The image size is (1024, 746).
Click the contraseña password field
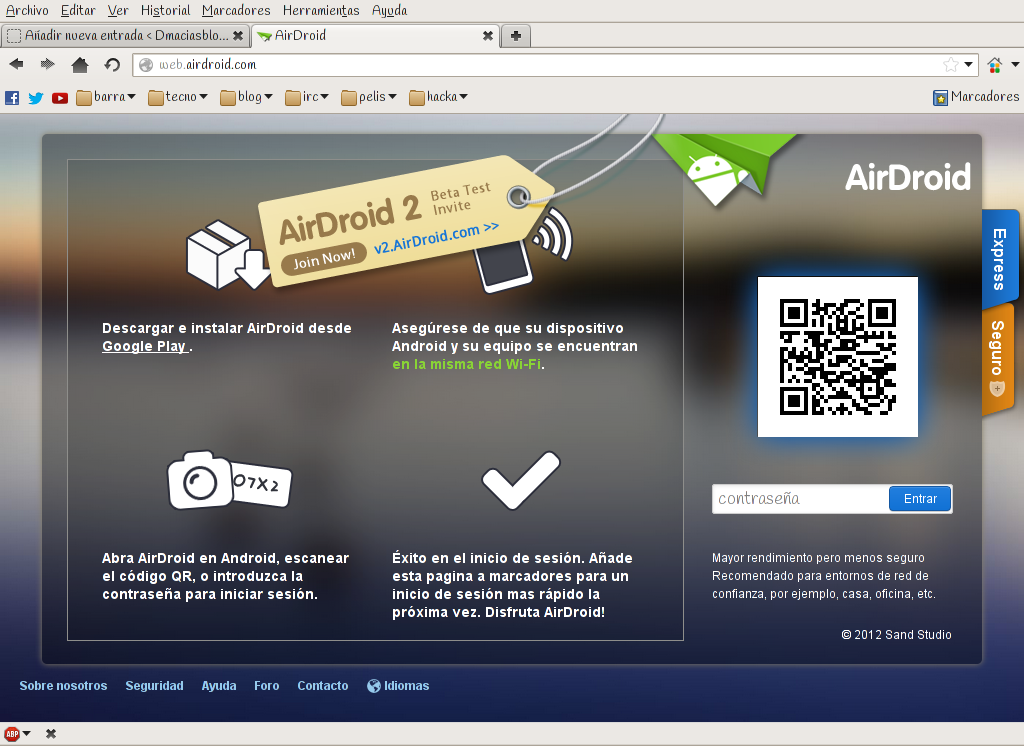pos(801,499)
